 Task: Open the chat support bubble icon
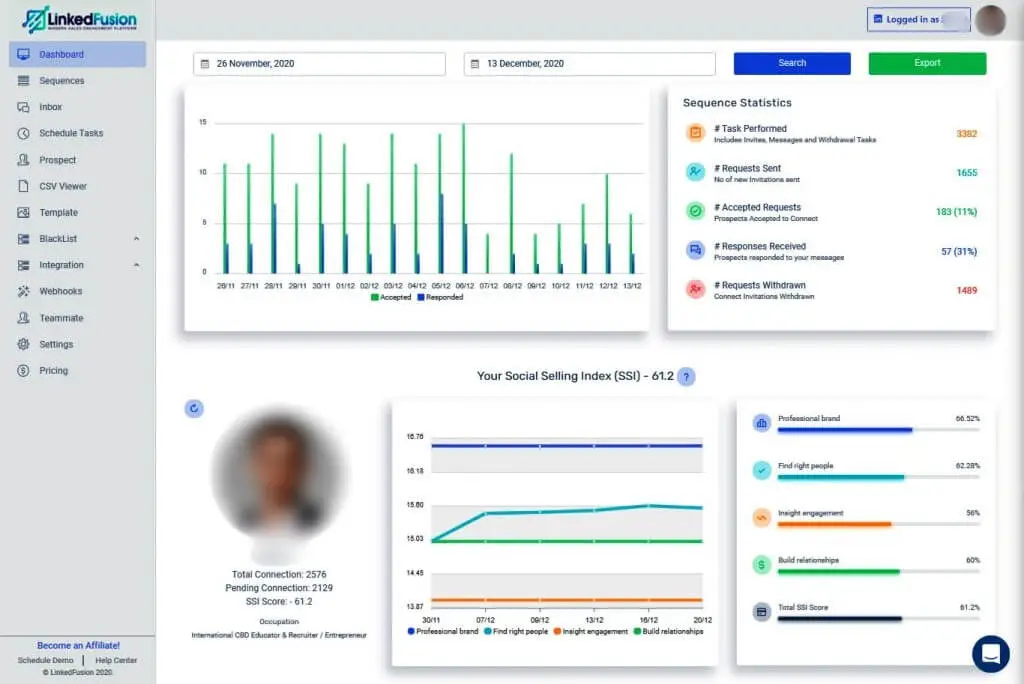[991, 653]
